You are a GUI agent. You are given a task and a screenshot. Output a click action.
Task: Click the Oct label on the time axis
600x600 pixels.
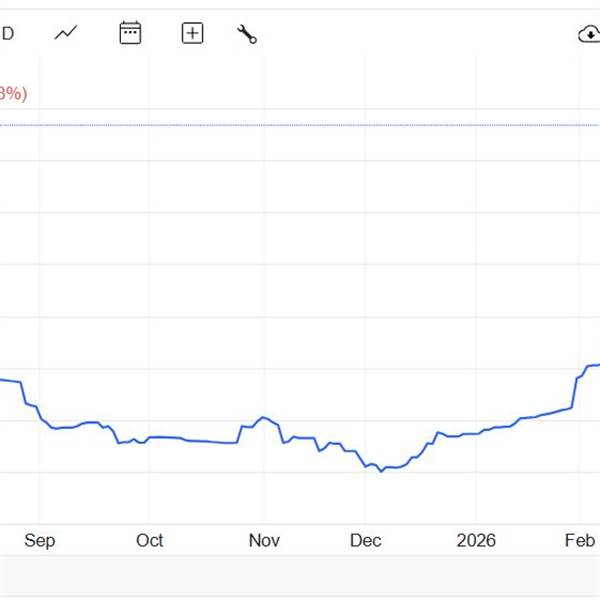pyautogui.click(x=150, y=541)
